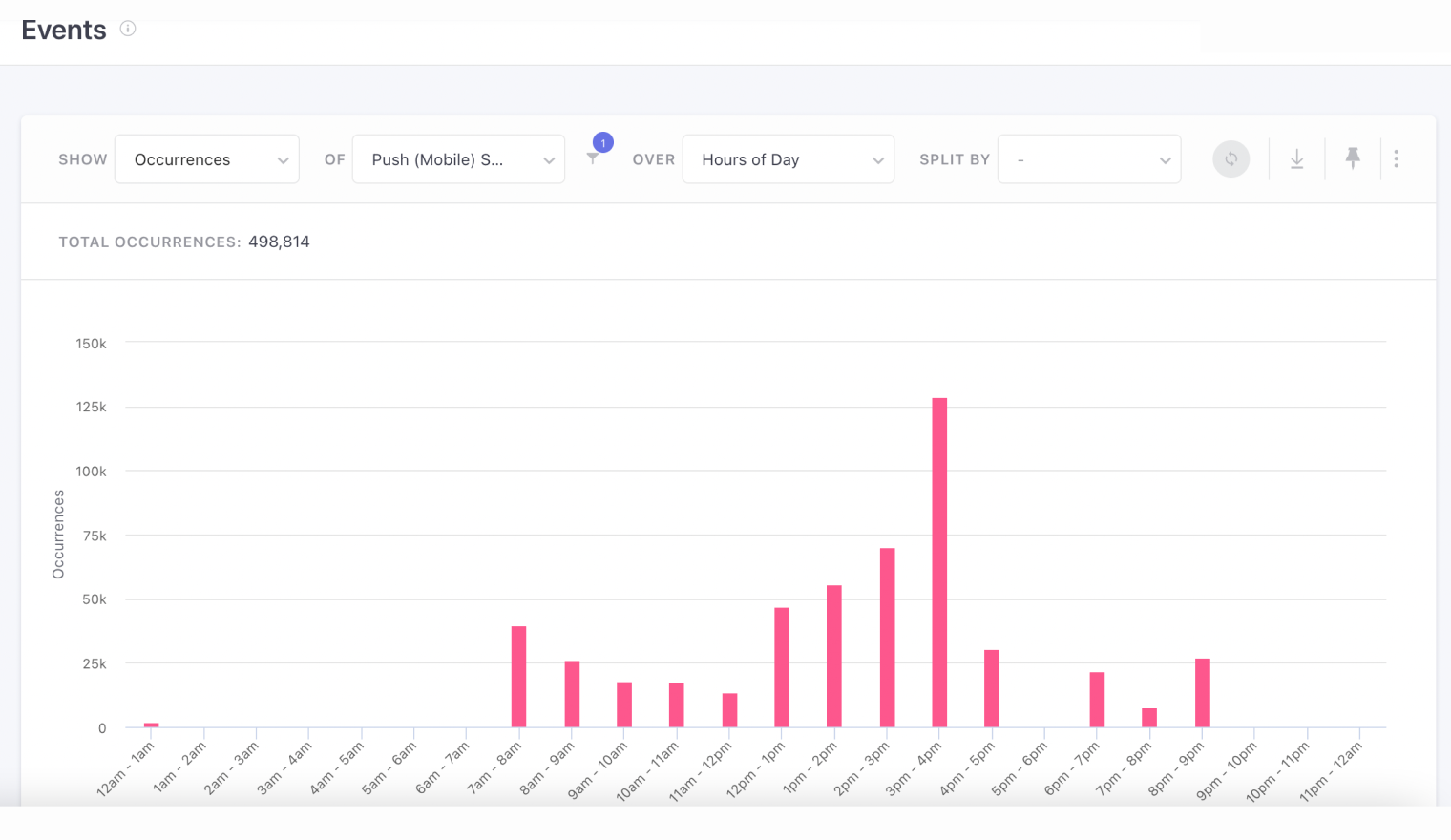
Task: Click the 12pm - 1pm bar
Action: [x=782, y=667]
